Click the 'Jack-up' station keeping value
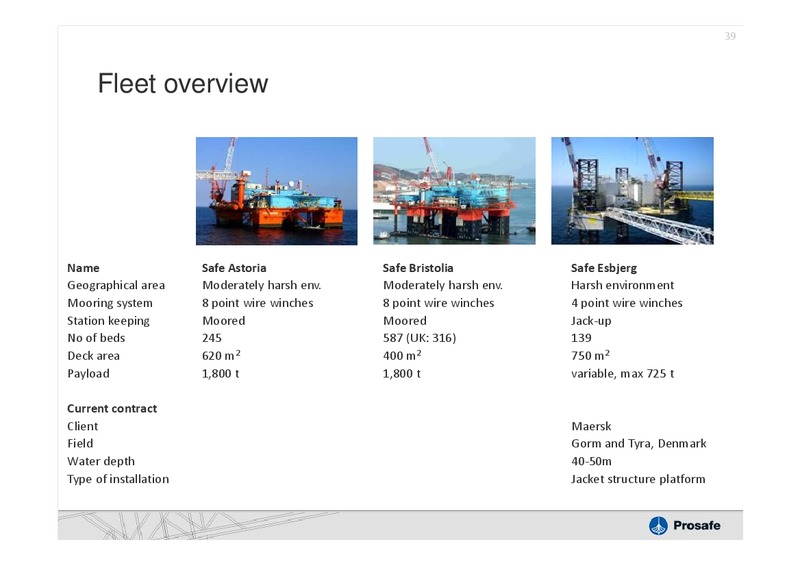Screen dimensions: 800x566 coord(591,321)
